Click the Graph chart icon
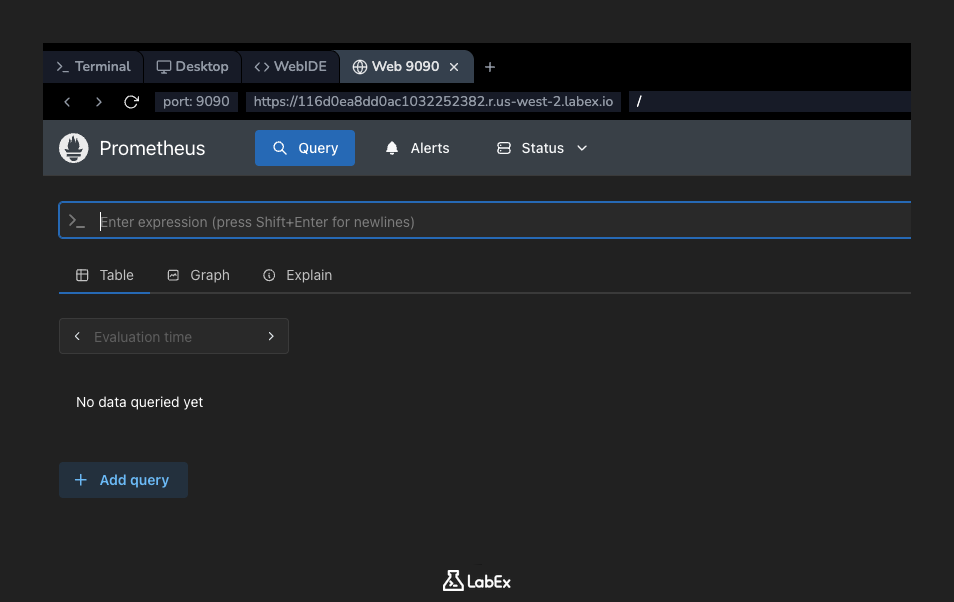 tap(172, 274)
